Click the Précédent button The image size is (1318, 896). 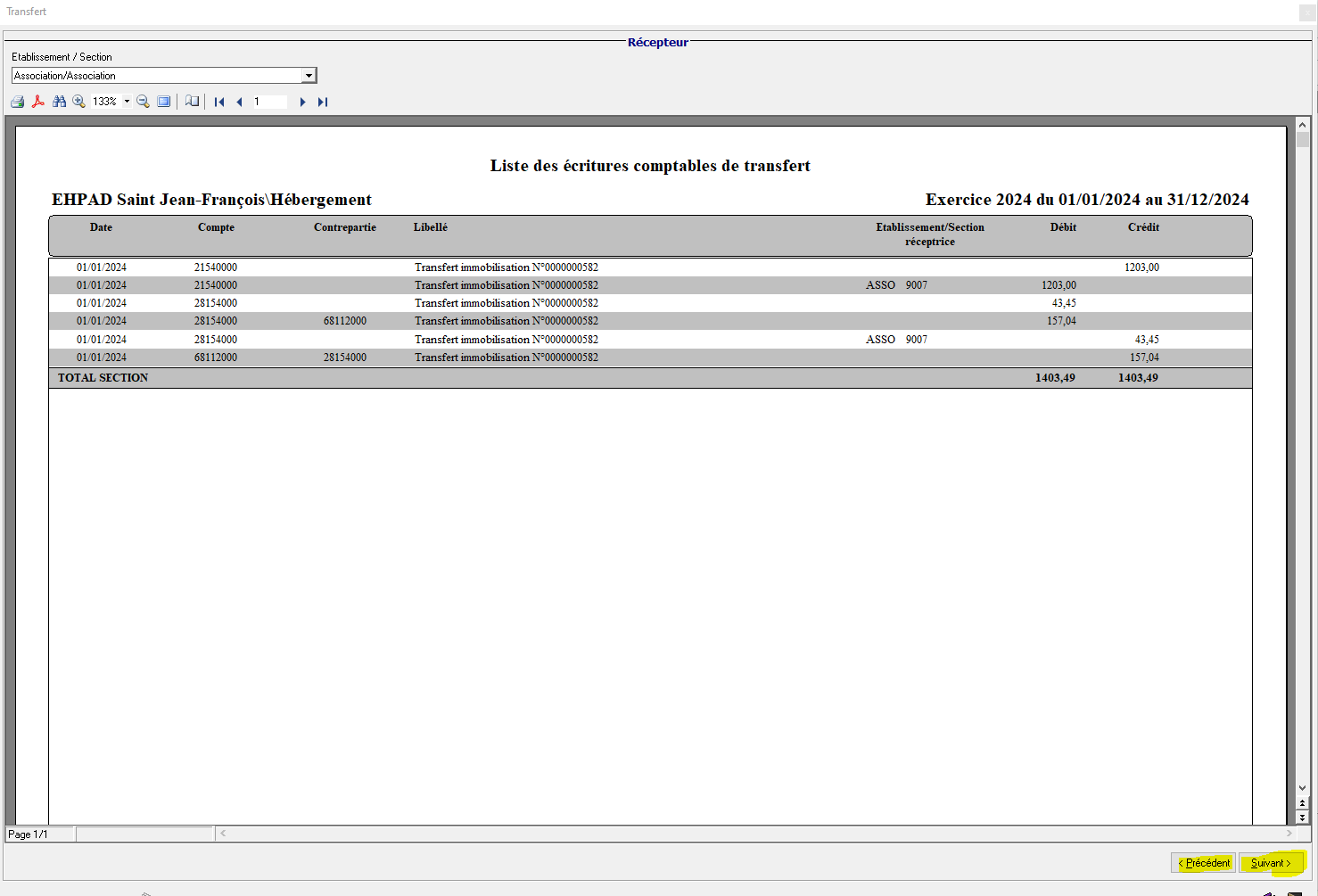click(1204, 863)
